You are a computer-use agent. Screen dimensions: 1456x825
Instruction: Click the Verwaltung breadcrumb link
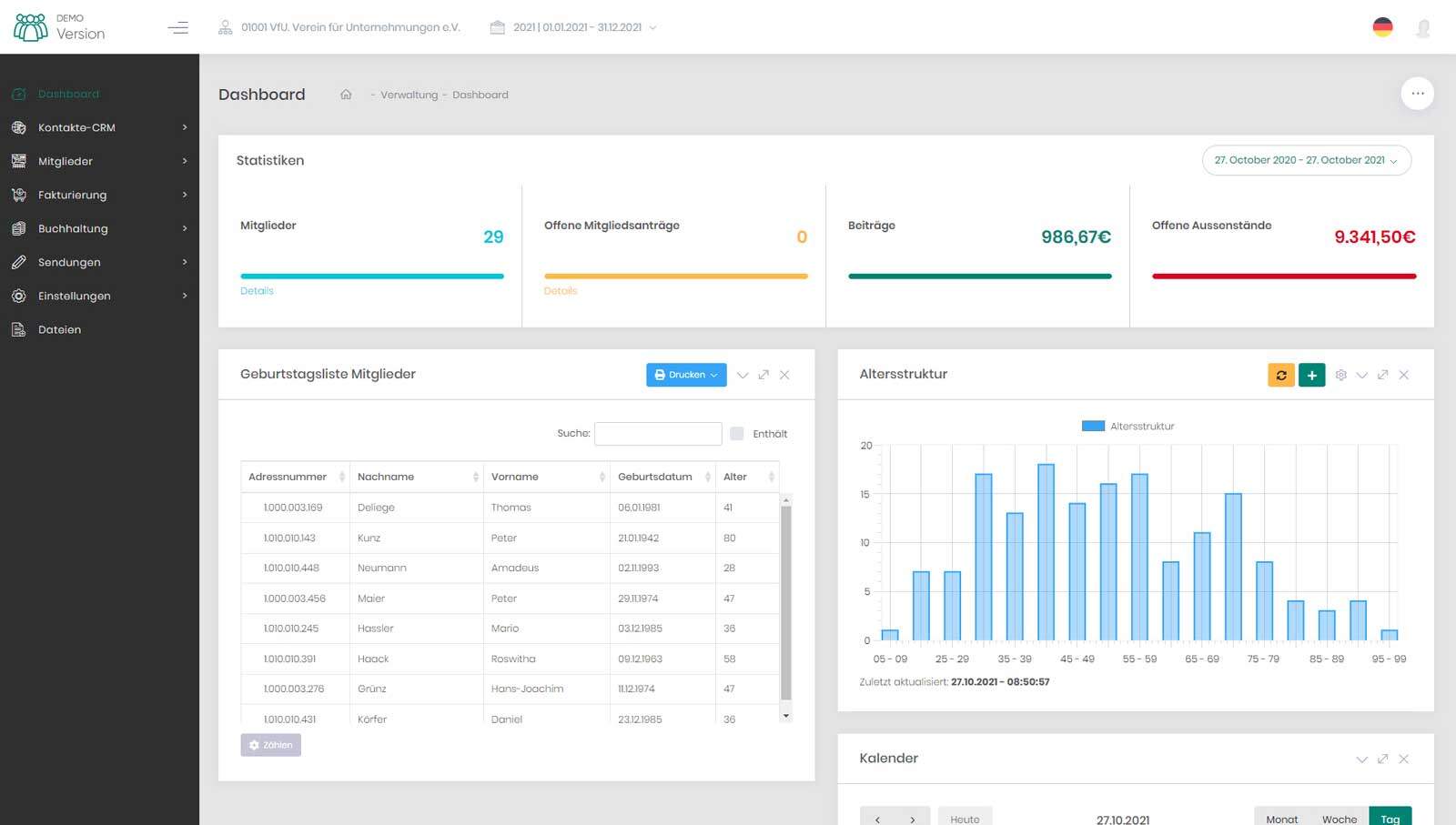pos(409,95)
